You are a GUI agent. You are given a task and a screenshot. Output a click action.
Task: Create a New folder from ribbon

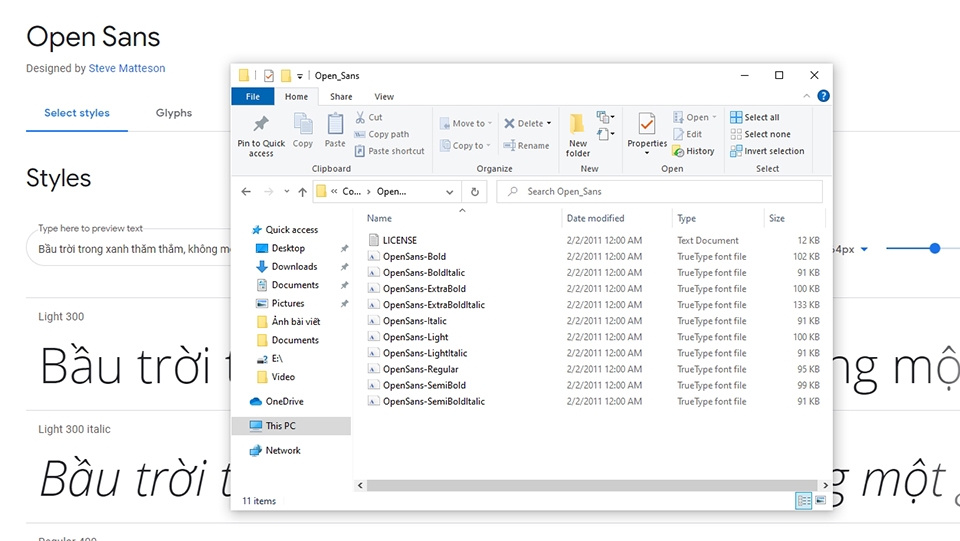577,135
